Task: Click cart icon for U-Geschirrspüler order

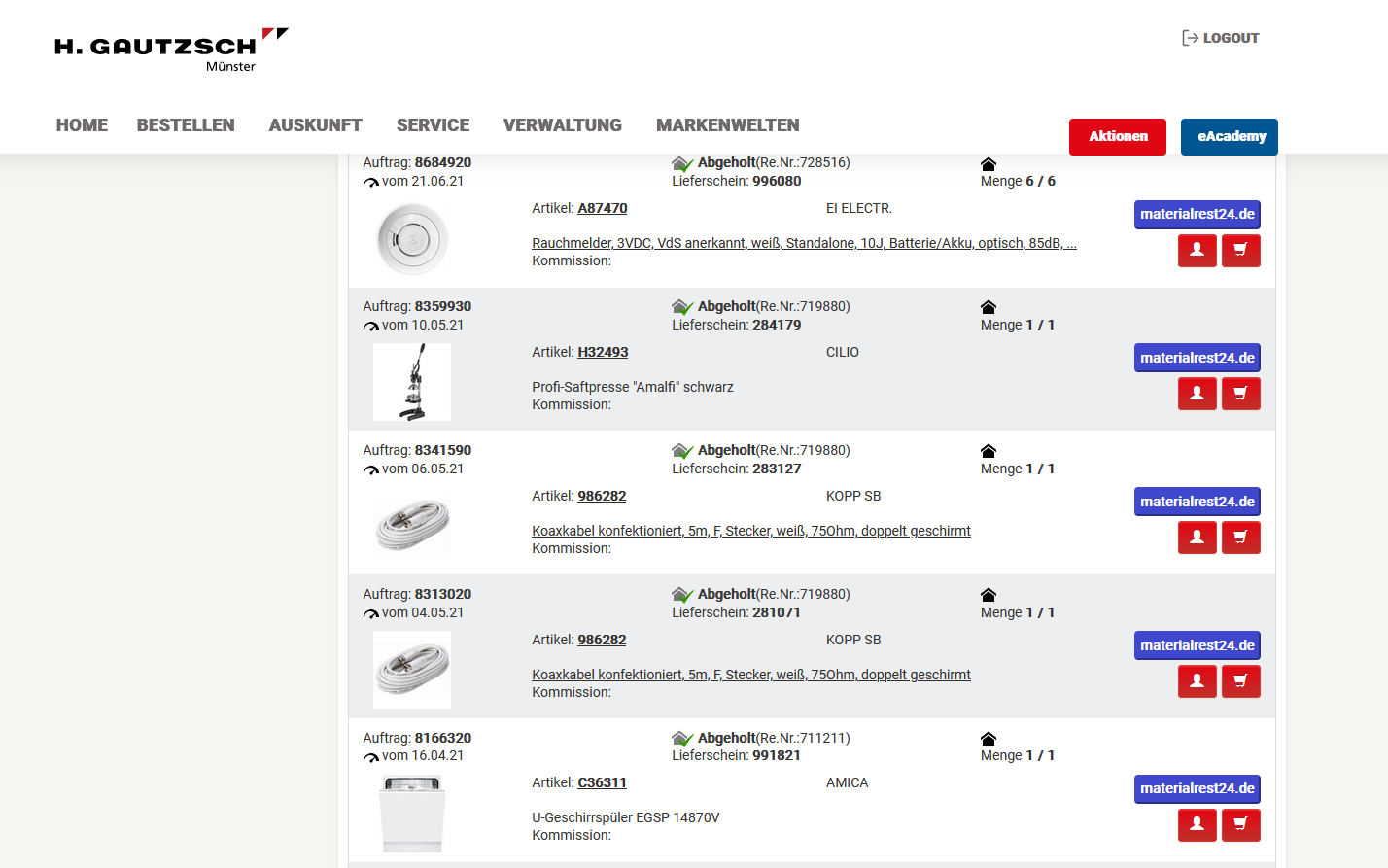Action: [1240, 825]
